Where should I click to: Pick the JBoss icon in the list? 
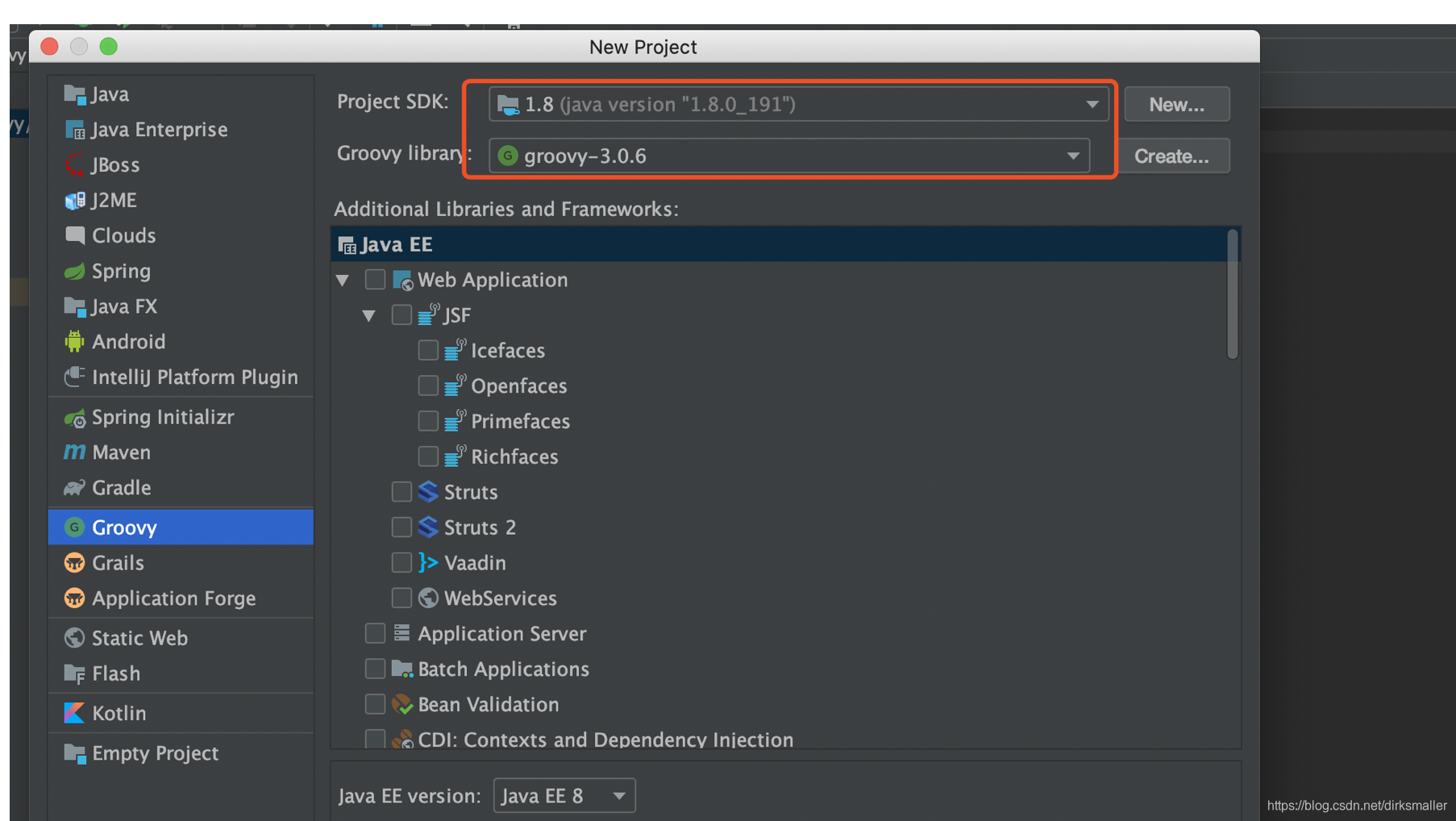point(74,165)
